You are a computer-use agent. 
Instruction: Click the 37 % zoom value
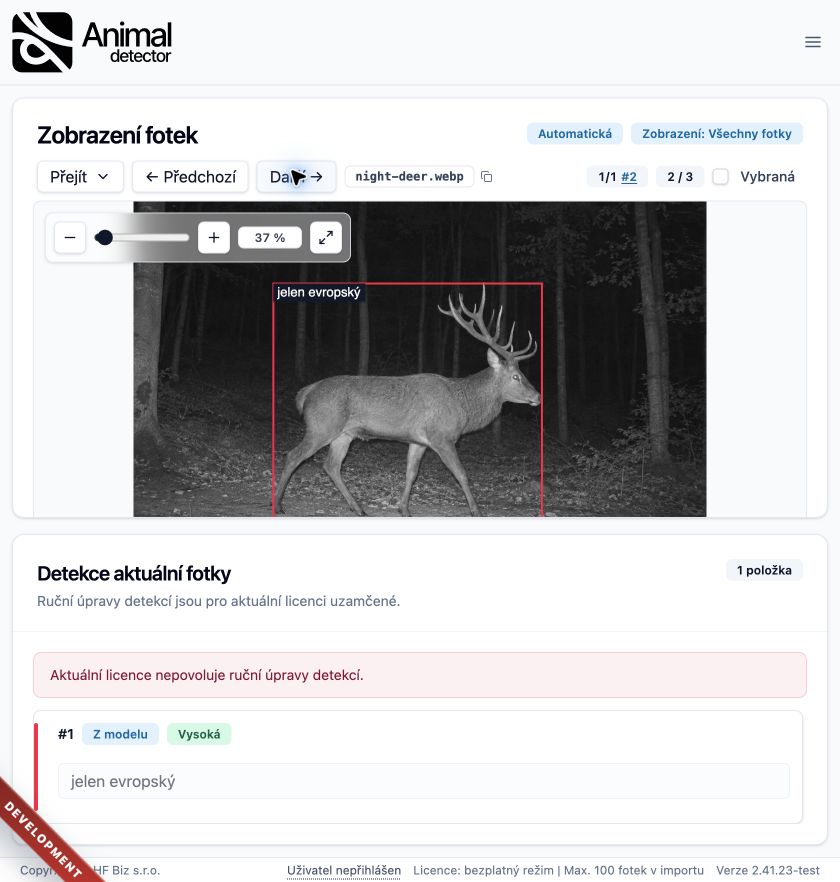pyautogui.click(x=270, y=237)
